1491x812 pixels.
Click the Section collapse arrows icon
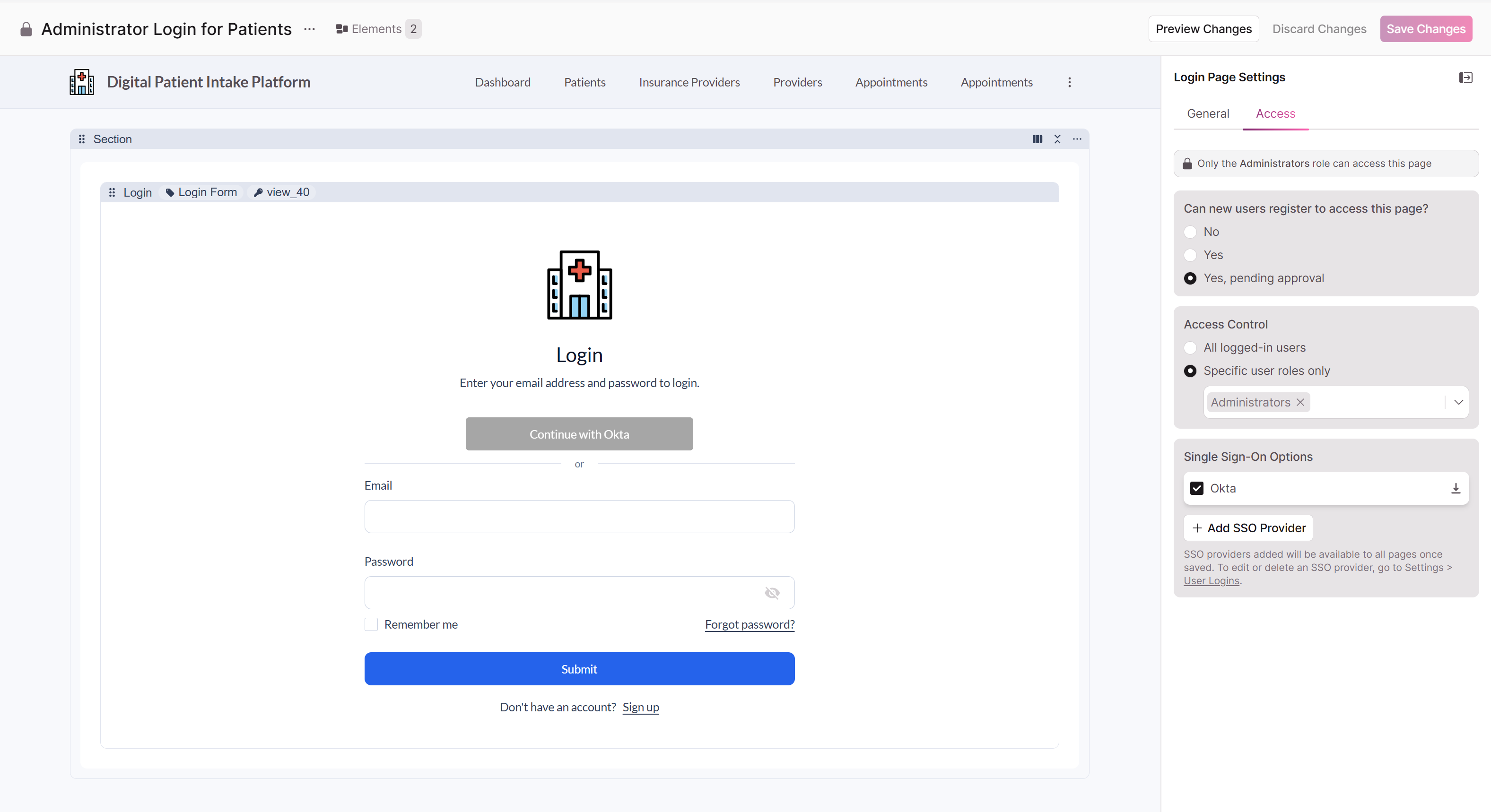coord(1057,139)
